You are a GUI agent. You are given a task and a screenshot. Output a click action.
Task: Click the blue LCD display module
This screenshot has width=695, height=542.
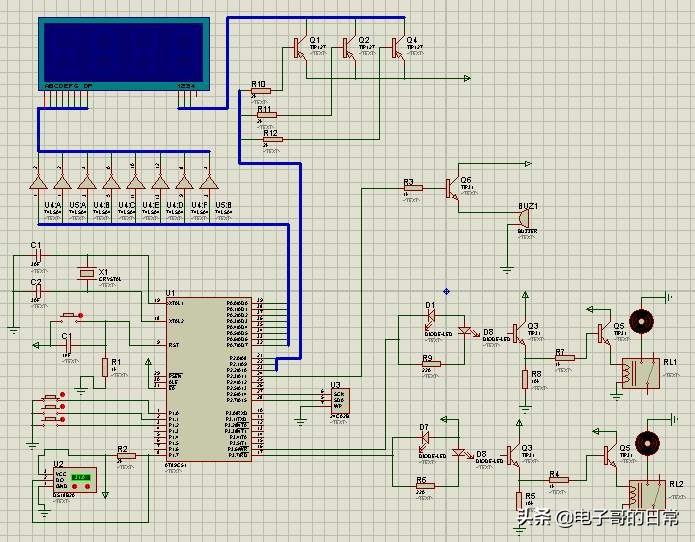[x=124, y=54]
